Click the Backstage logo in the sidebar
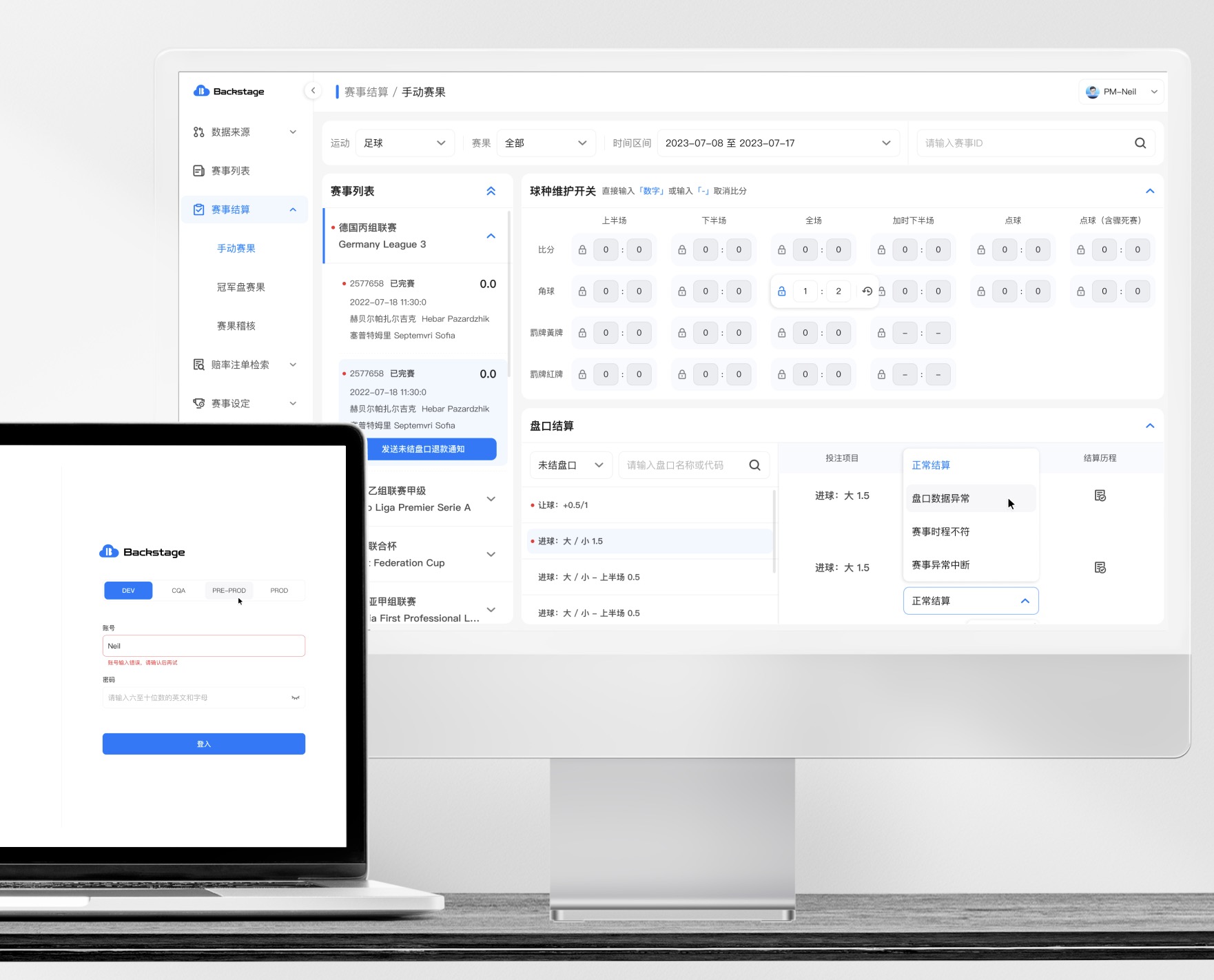This screenshot has height=980, width=1214. pos(229,91)
